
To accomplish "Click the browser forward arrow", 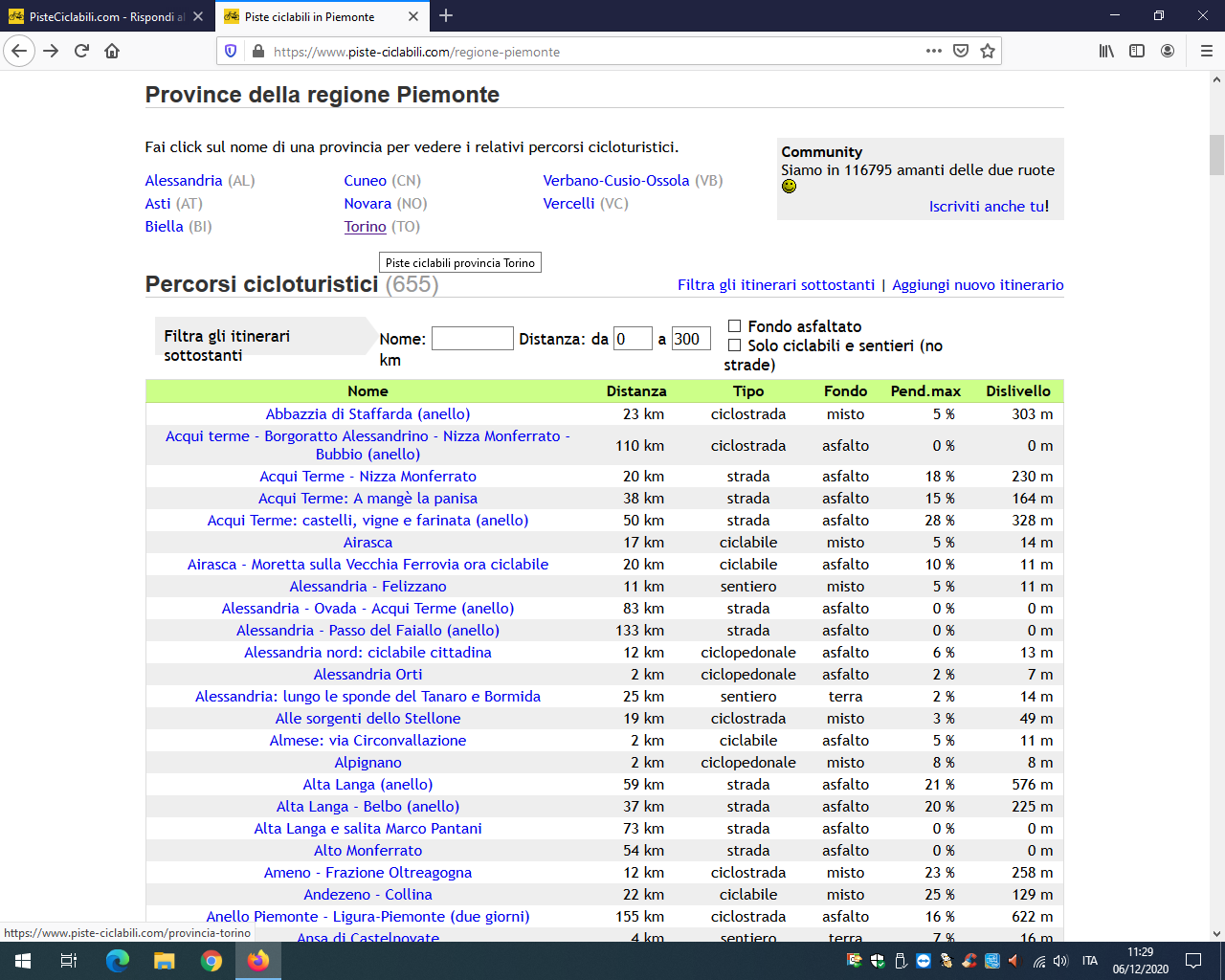I will tap(51, 51).
